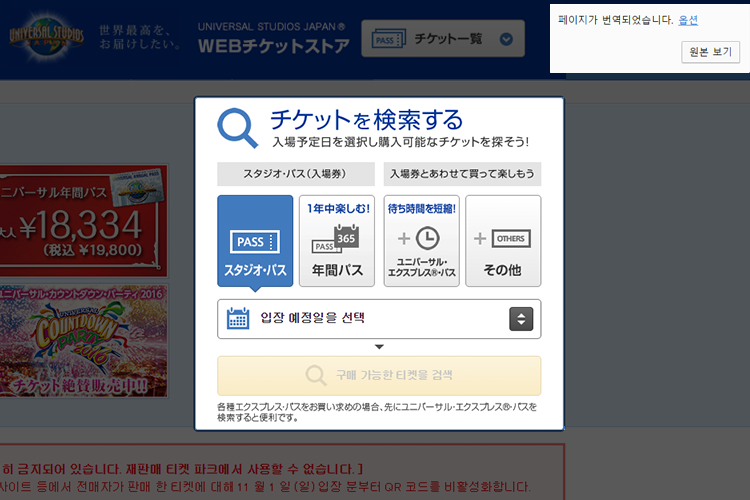Open the チケット一覧 dropdown menu
Screen dimensions: 750x500
(x=443, y=39)
